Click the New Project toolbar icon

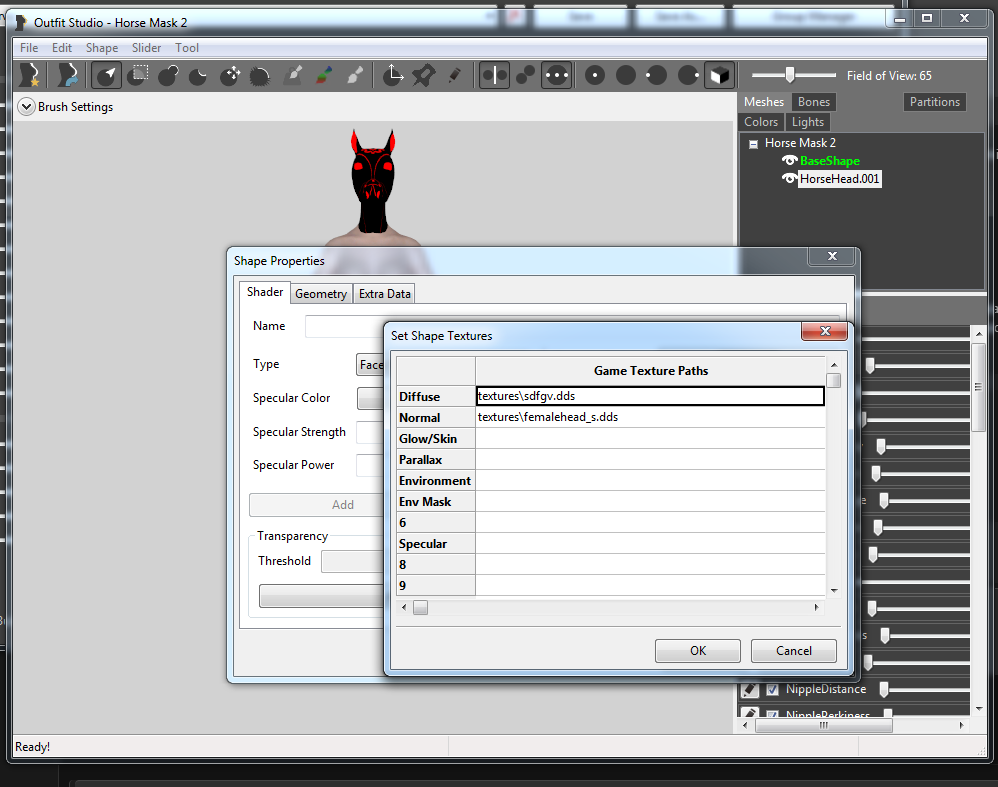pos(29,75)
